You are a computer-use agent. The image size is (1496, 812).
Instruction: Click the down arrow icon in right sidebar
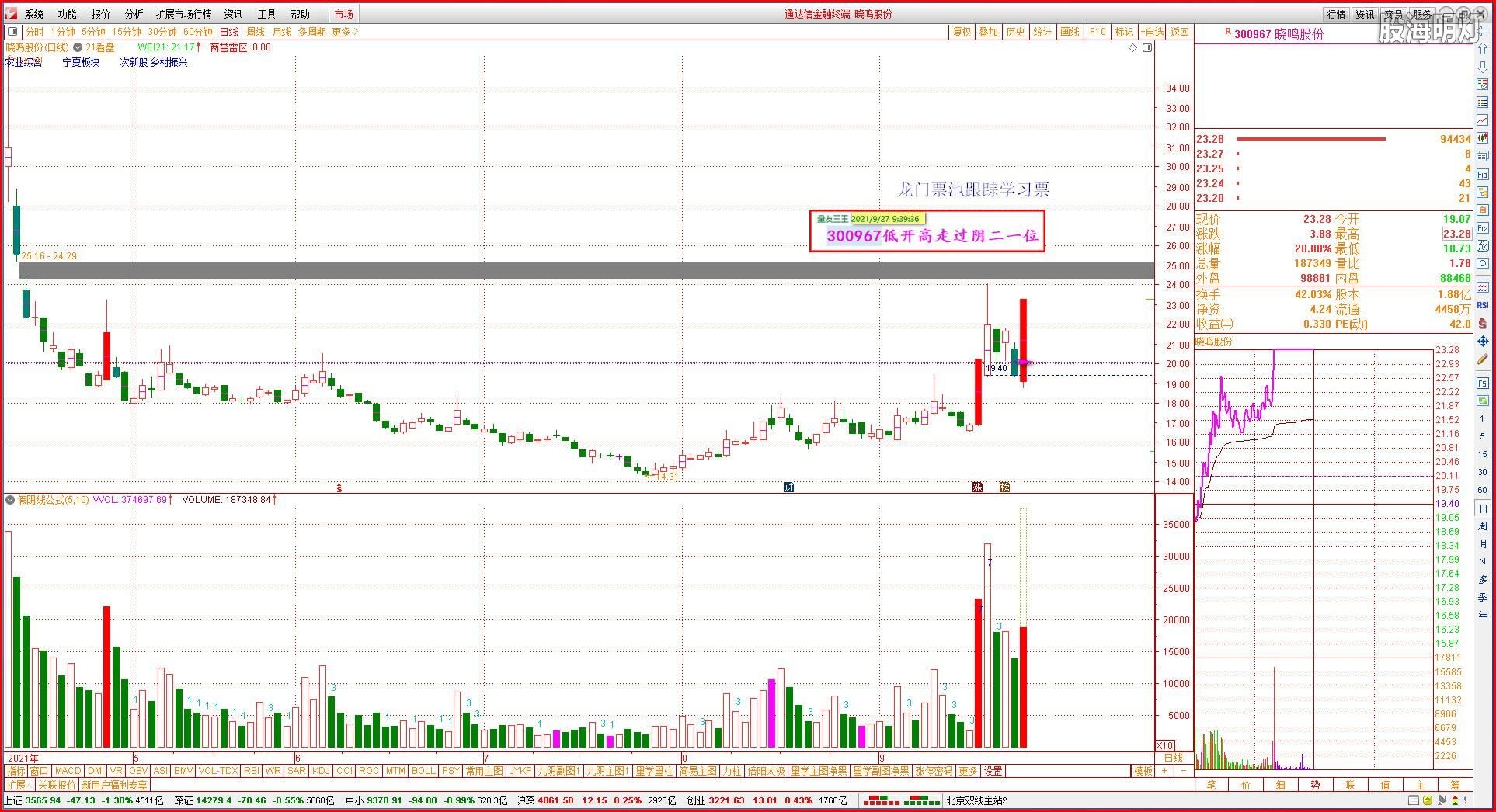[x=1483, y=66]
